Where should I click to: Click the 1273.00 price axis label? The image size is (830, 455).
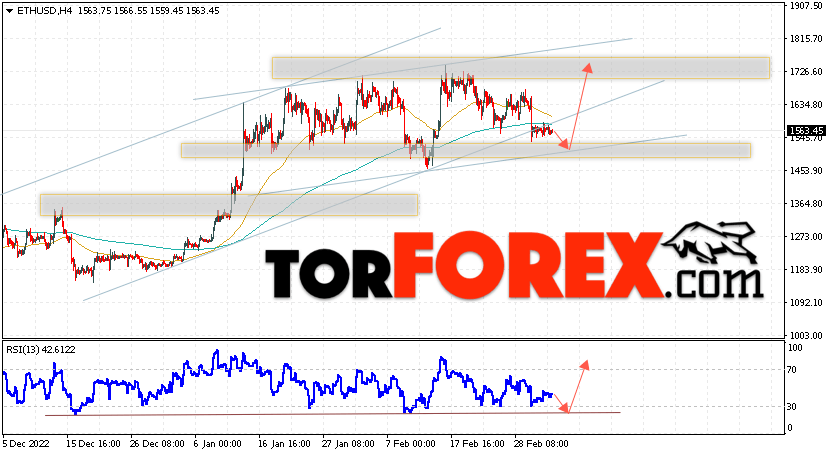click(806, 236)
